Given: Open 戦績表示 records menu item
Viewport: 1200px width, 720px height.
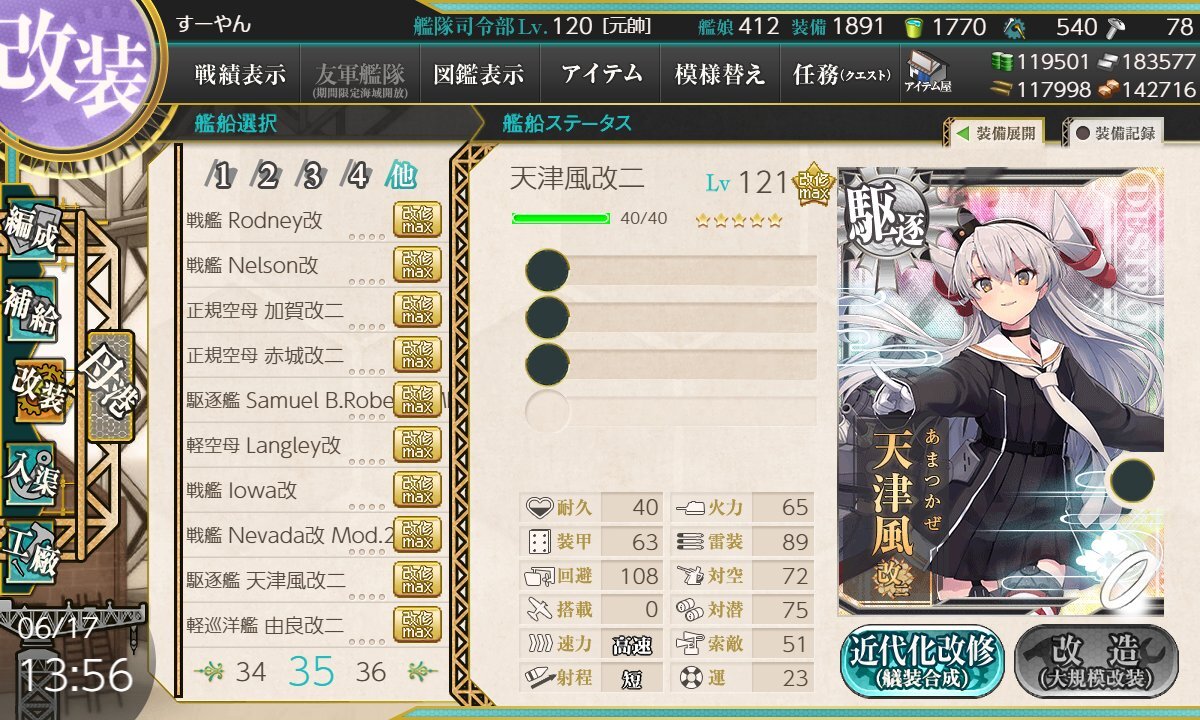Looking at the screenshot, I should coord(240,74).
